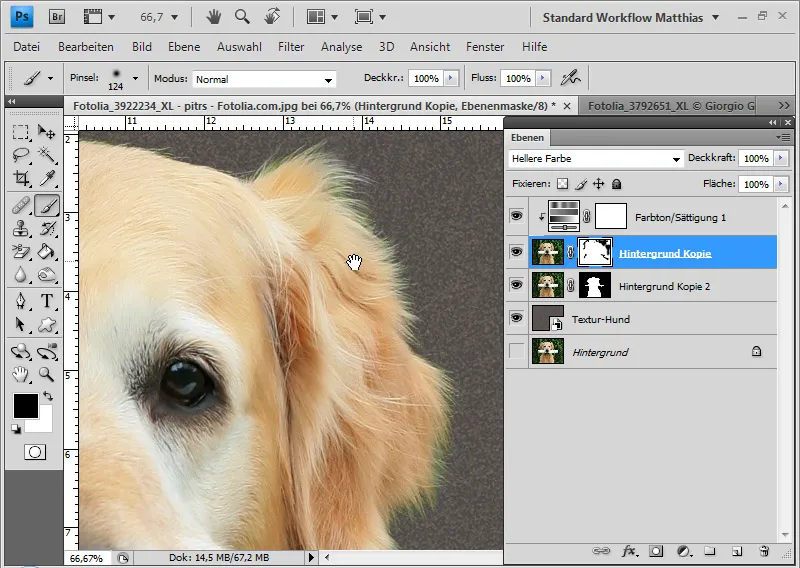Open the Ebene menu

(184, 47)
